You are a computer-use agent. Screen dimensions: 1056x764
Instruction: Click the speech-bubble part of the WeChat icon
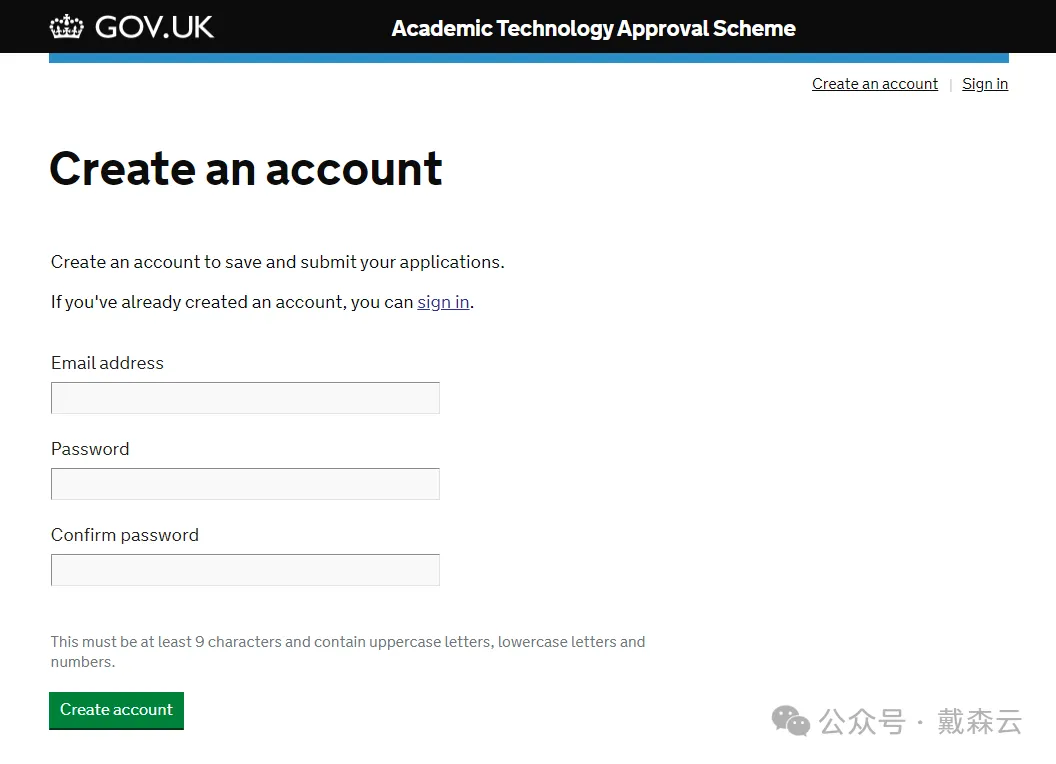[x=783, y=715]
